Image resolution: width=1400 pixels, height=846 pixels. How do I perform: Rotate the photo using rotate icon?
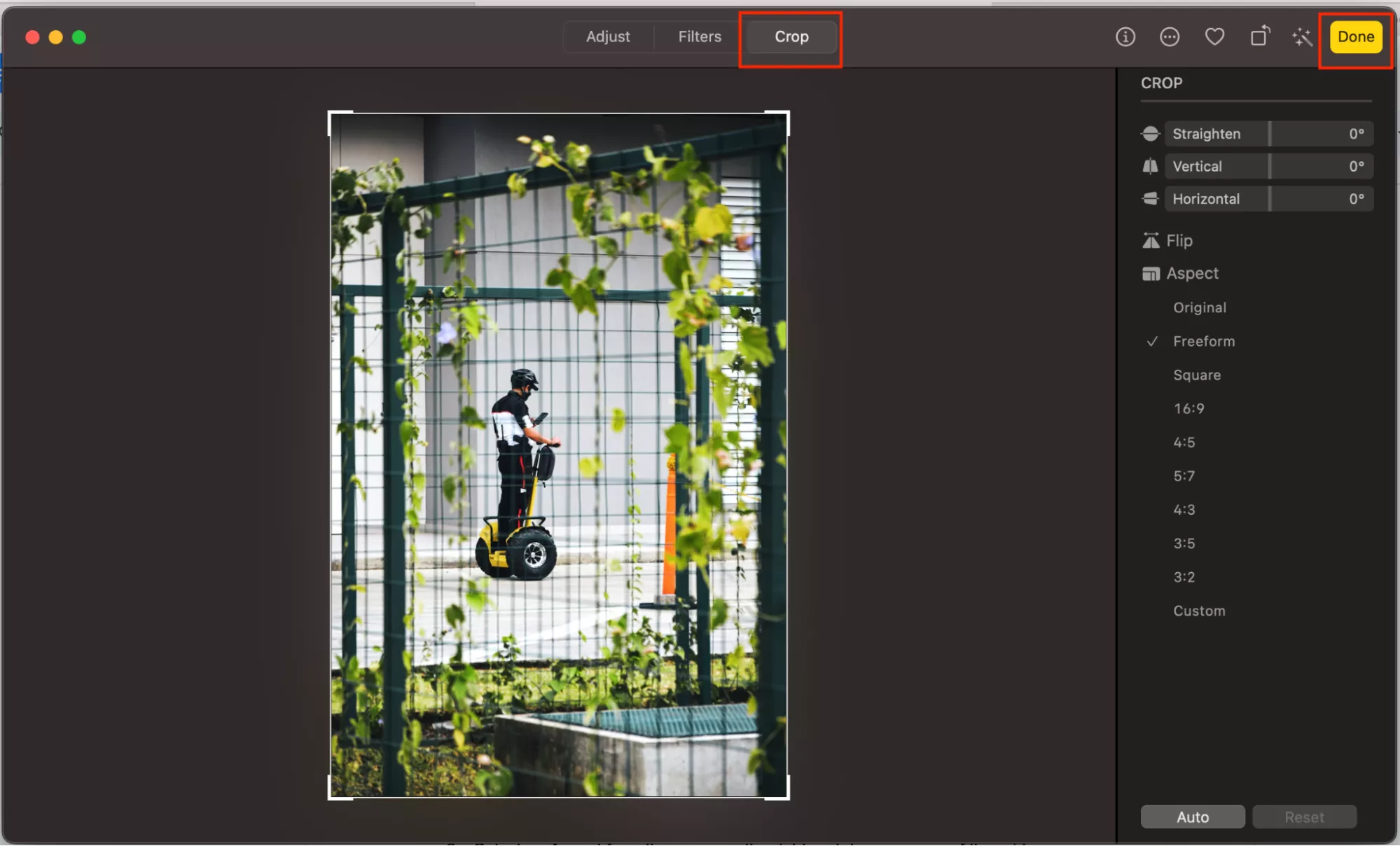click(1259, 36)
